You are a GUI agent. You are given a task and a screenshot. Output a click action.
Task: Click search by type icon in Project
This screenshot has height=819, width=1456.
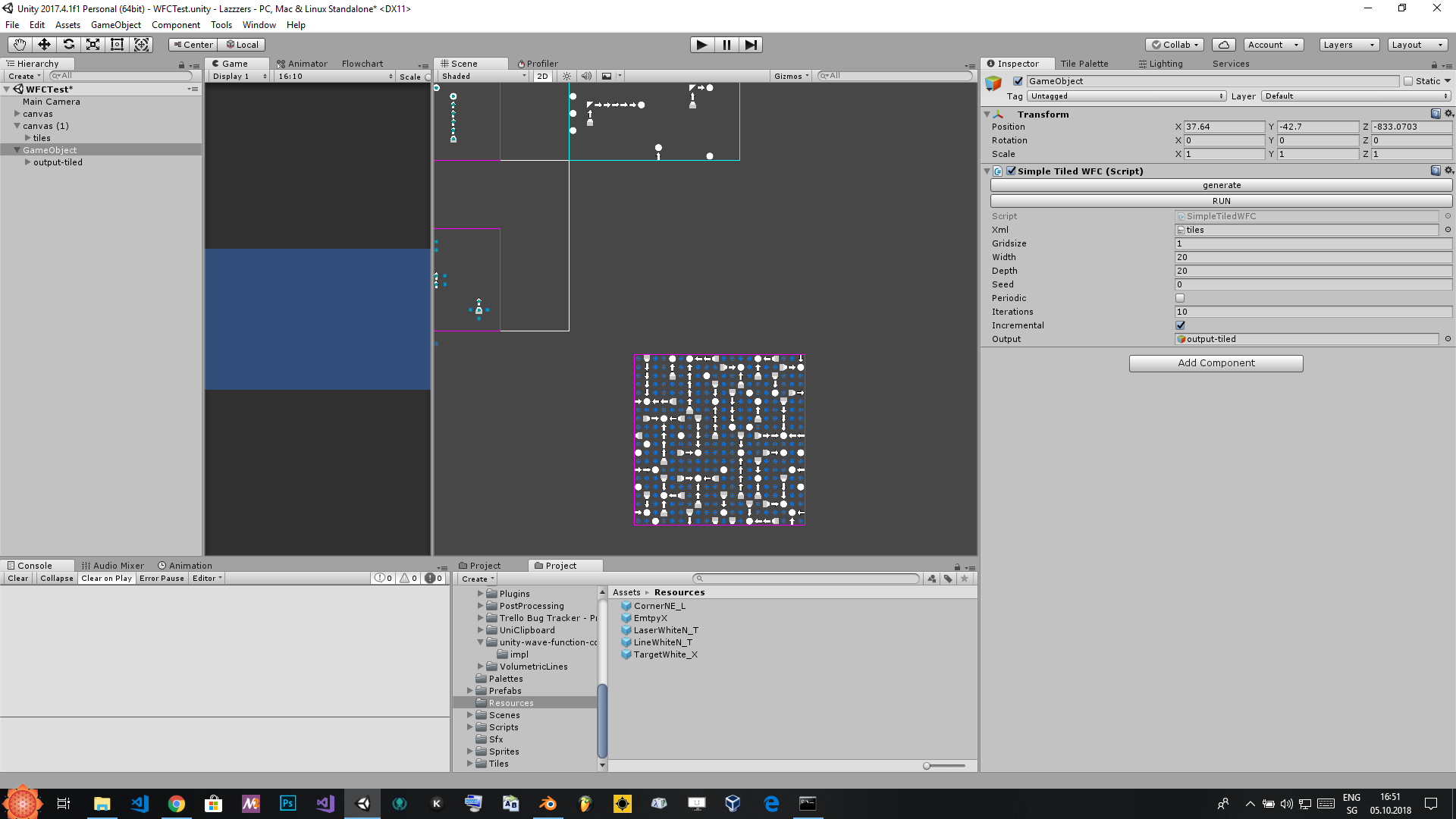click(x=932, y=579)
